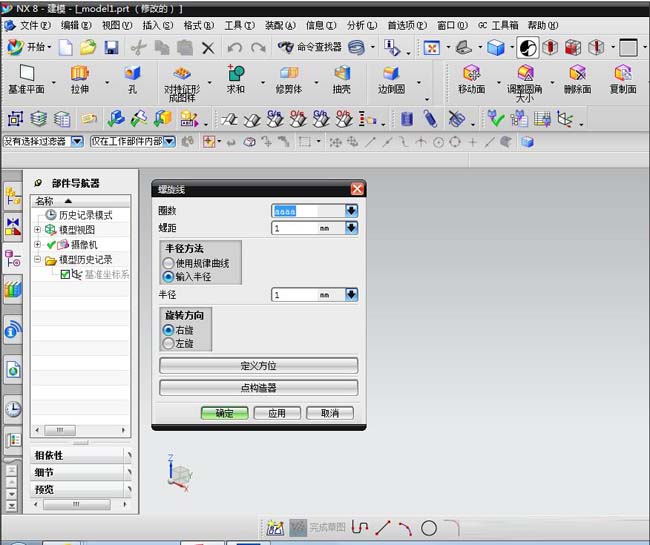Open the turns (圈数) field dropdown arrow

tap(351, 211)
